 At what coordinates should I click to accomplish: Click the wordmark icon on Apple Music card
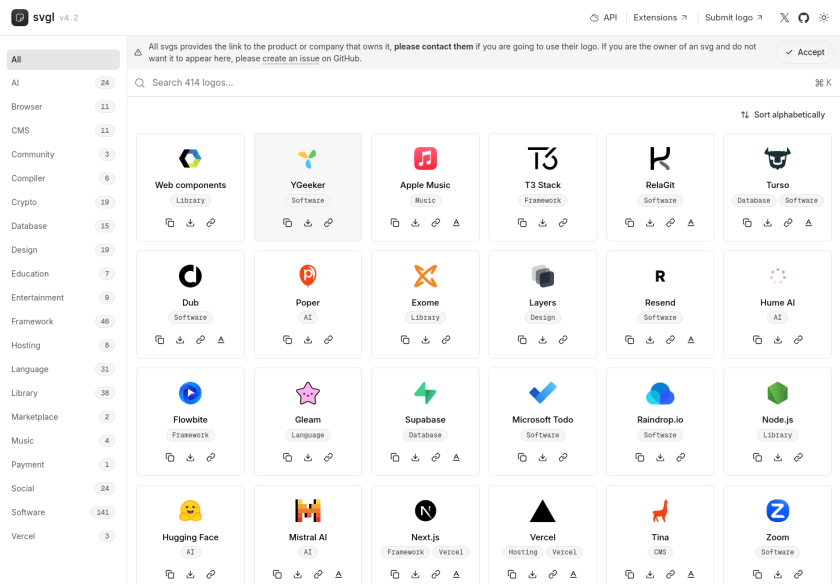pyautogui.click(x=456, y=223)
